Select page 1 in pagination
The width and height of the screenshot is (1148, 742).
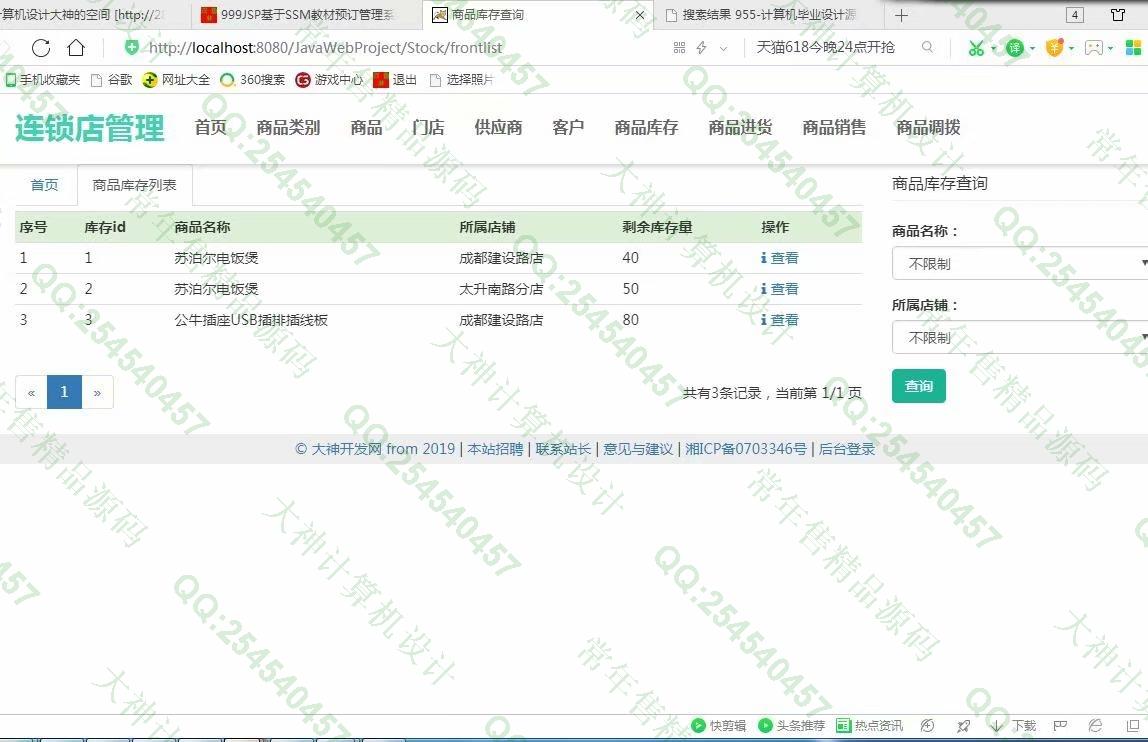pos(64,393)
